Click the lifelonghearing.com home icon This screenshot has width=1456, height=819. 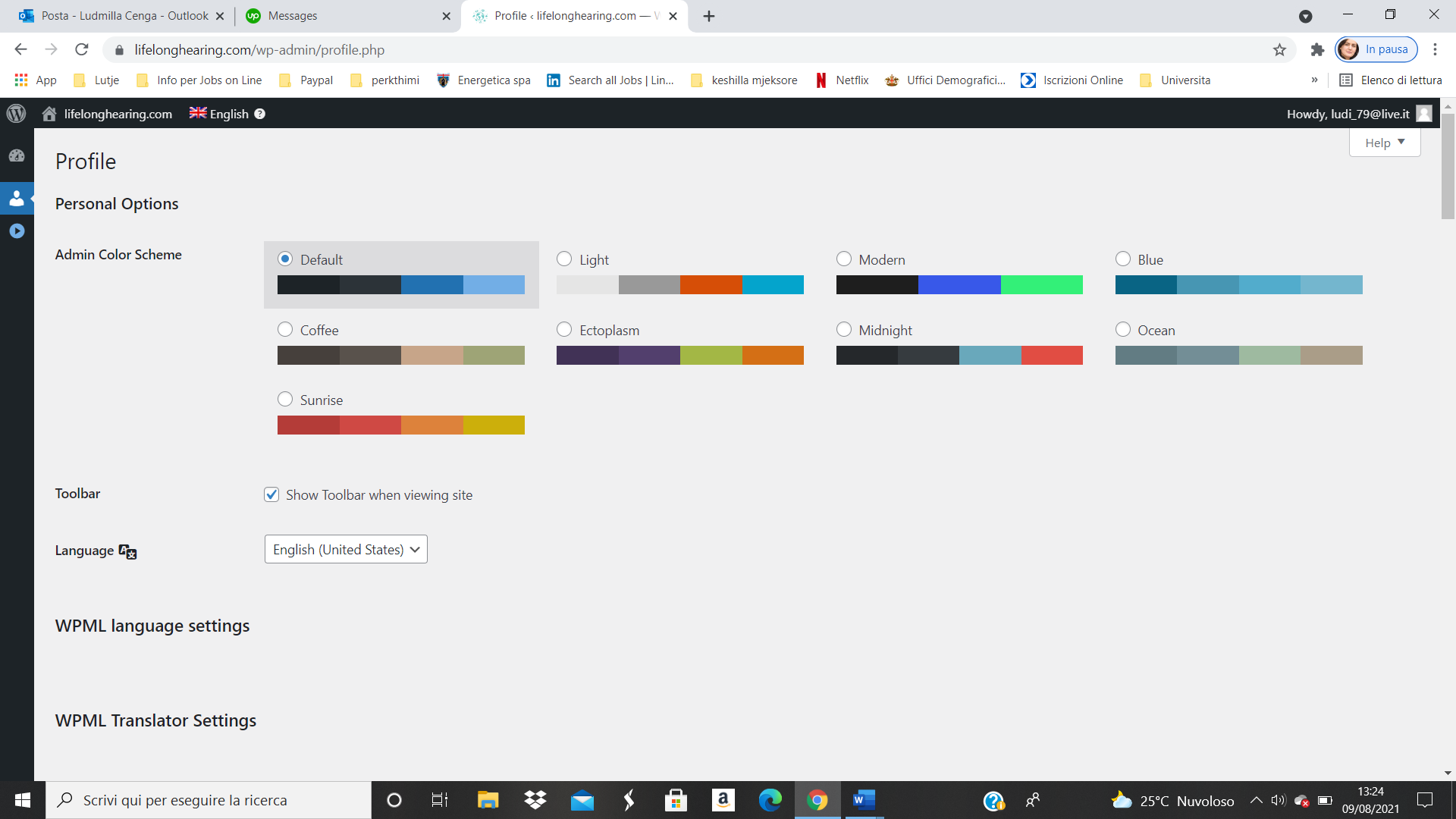(49, 114)
